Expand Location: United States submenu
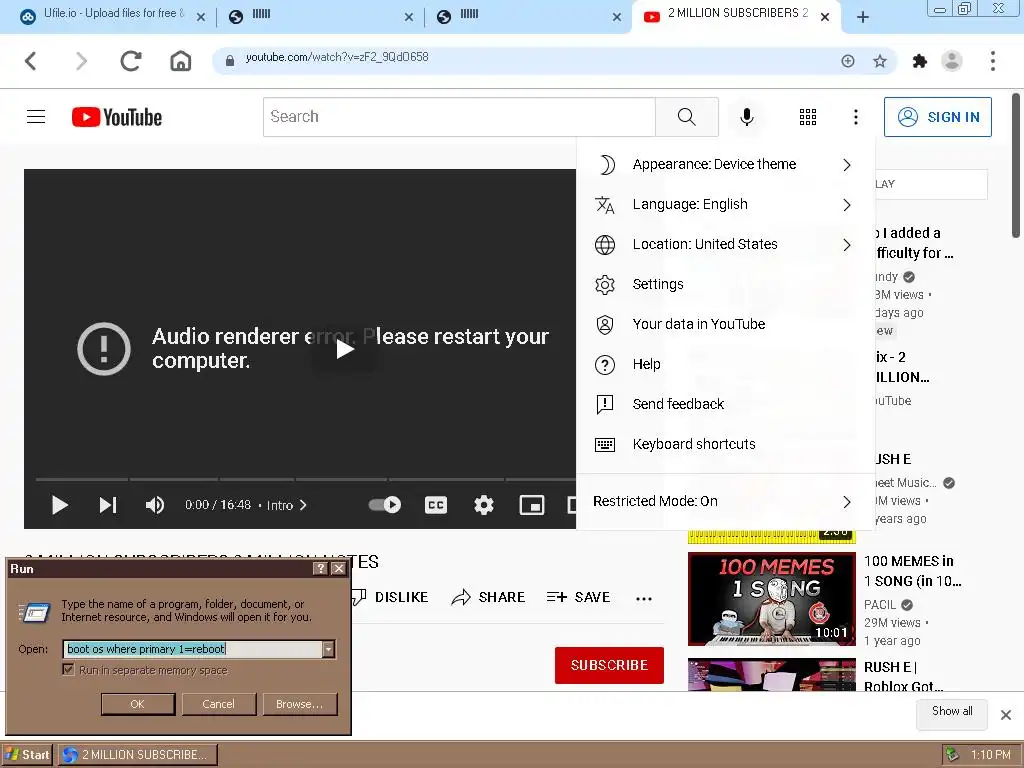Image resolution: width=1024 pixels, height=768 pixels. click(x=725, y=244)
